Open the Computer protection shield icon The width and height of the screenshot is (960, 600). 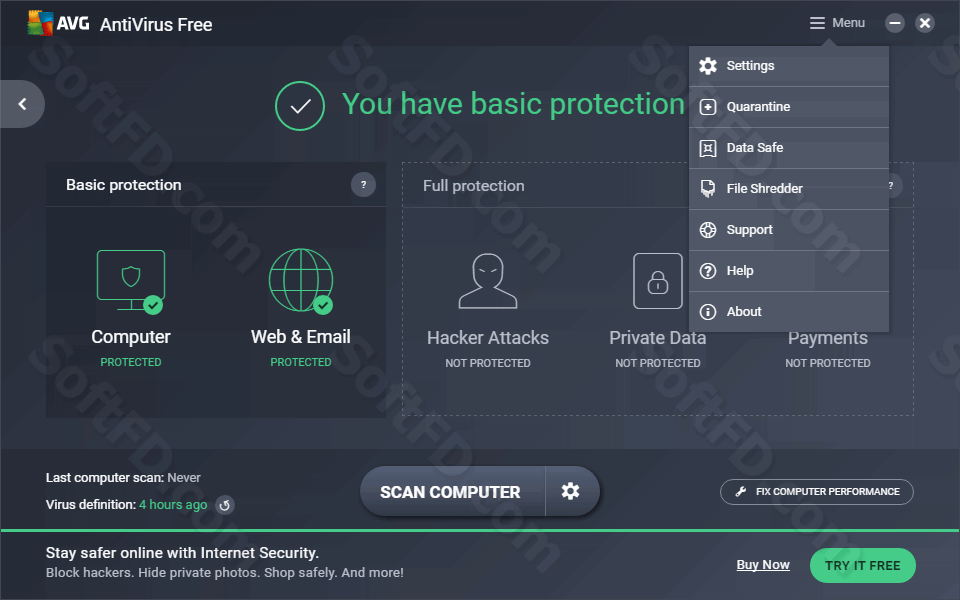pos(130,282)
